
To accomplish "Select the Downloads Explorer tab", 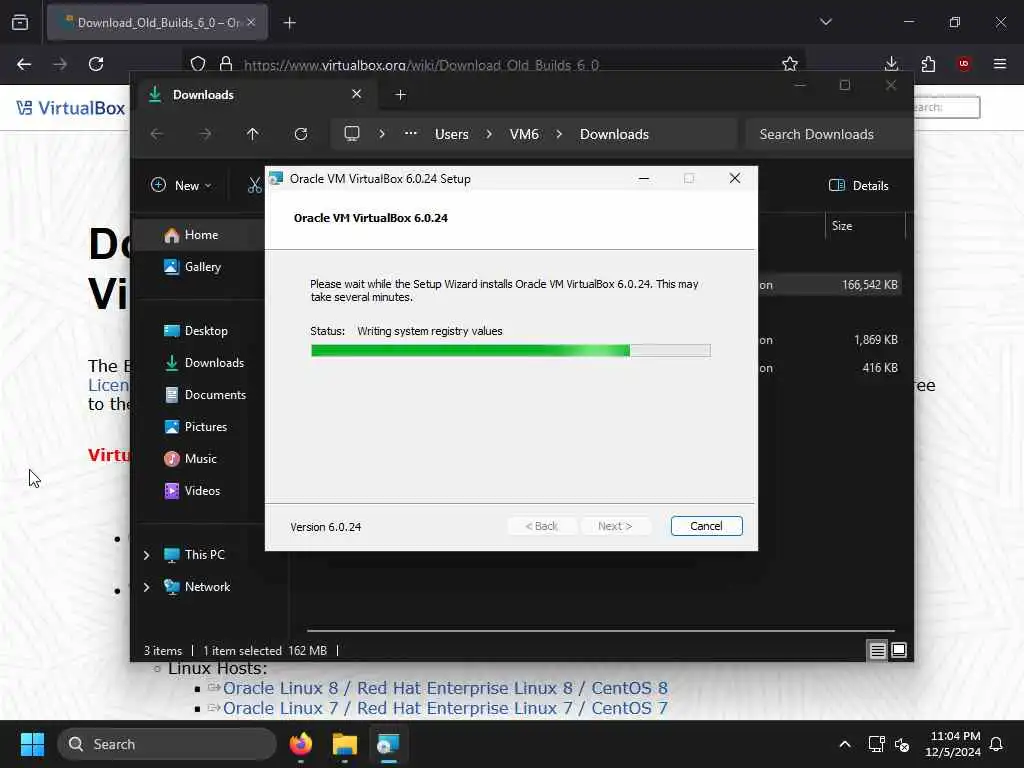I will tap(255, 95).
